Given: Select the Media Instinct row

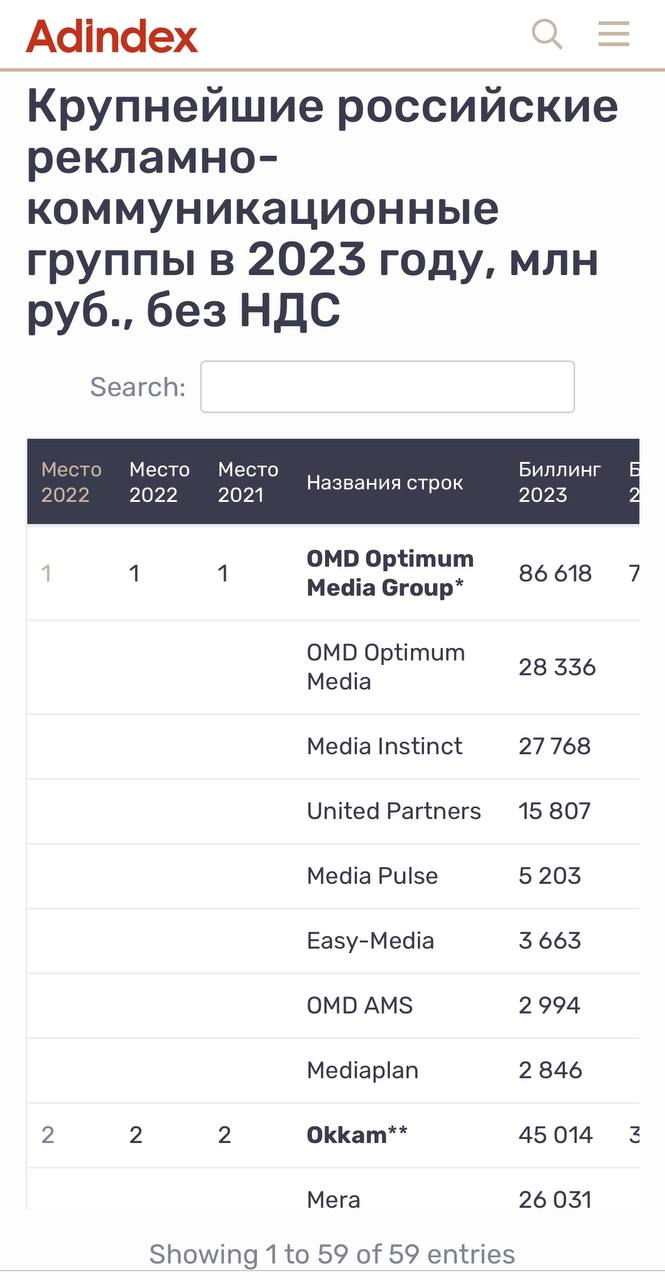Looking at the screenshot, I should tap(385, 746).
